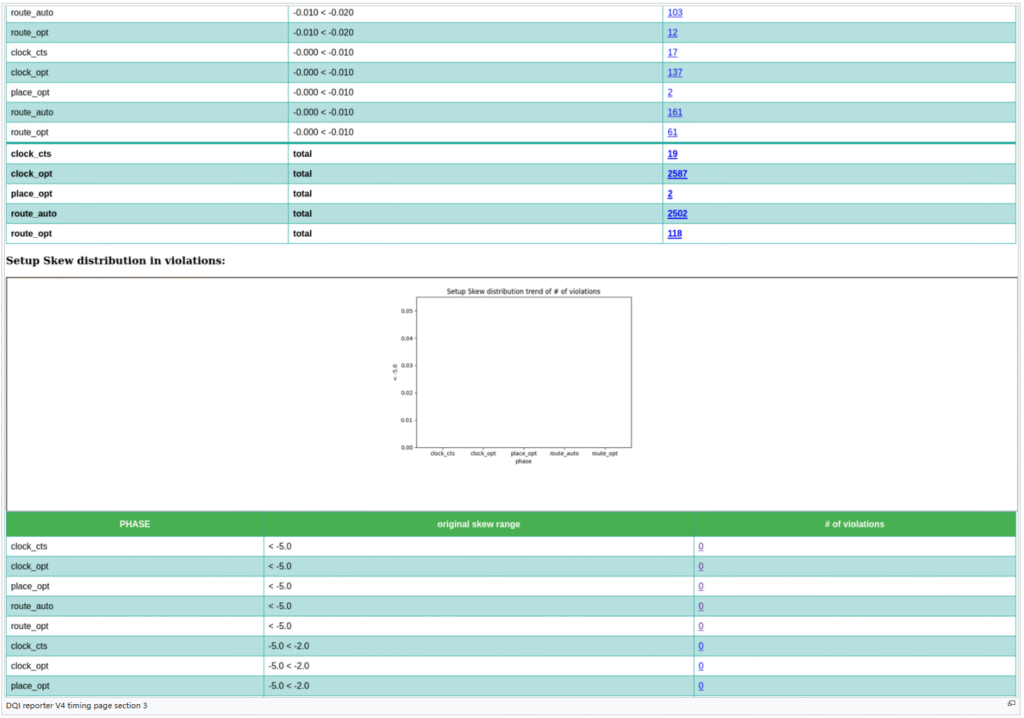The image size is (1024, 718).
Task: Open the place_opt total violations link
Action: click(x=670, y=194)
